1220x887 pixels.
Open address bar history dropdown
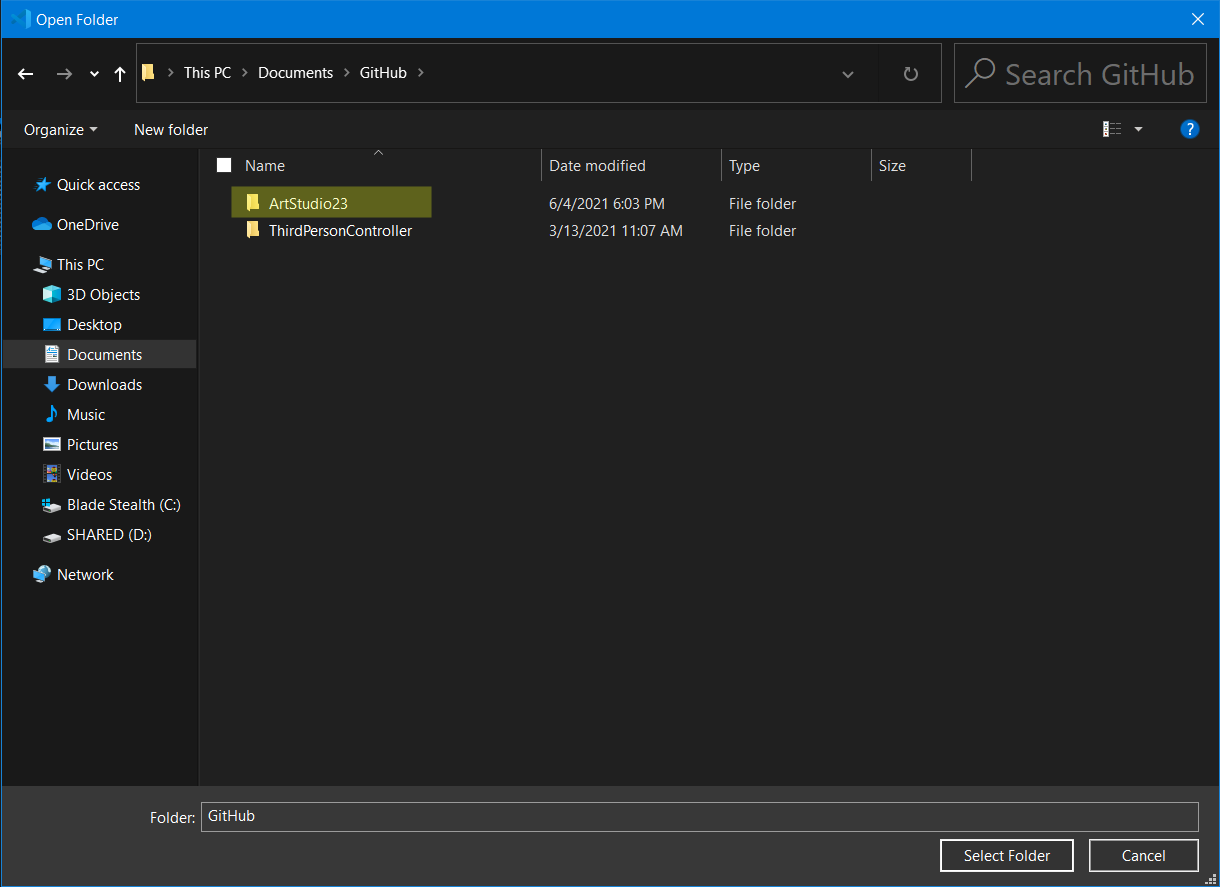pos(848,74)
